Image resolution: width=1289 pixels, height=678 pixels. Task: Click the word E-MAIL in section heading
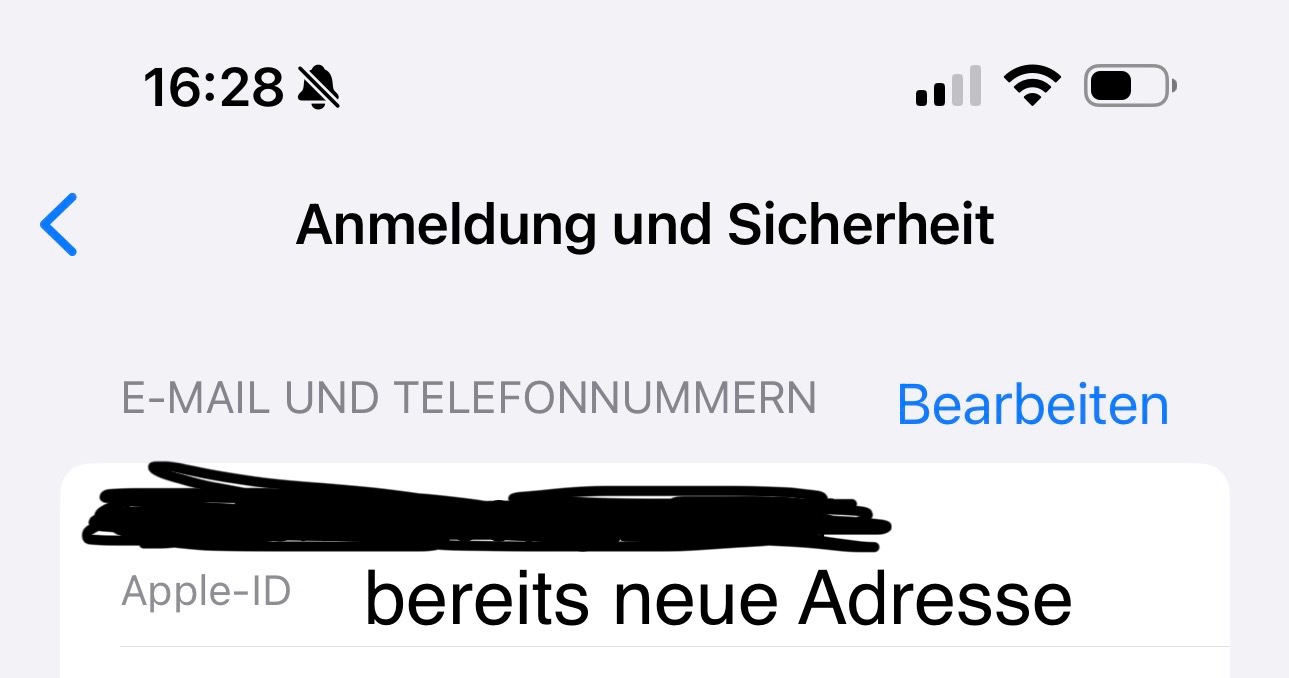(196, 398)
